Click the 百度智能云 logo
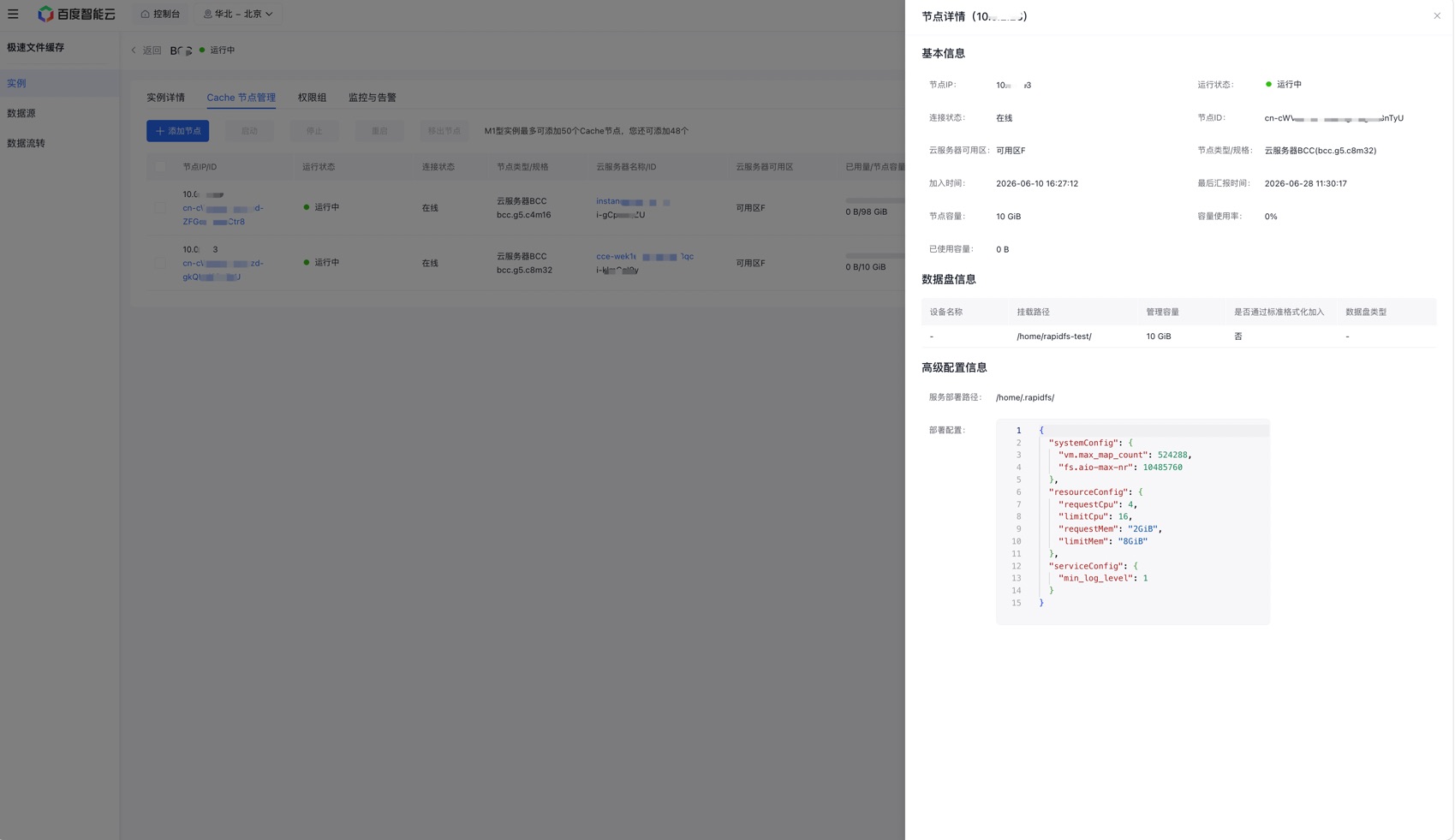The height and width of the screenshot is (840, 1455). [x=76, y=14]
